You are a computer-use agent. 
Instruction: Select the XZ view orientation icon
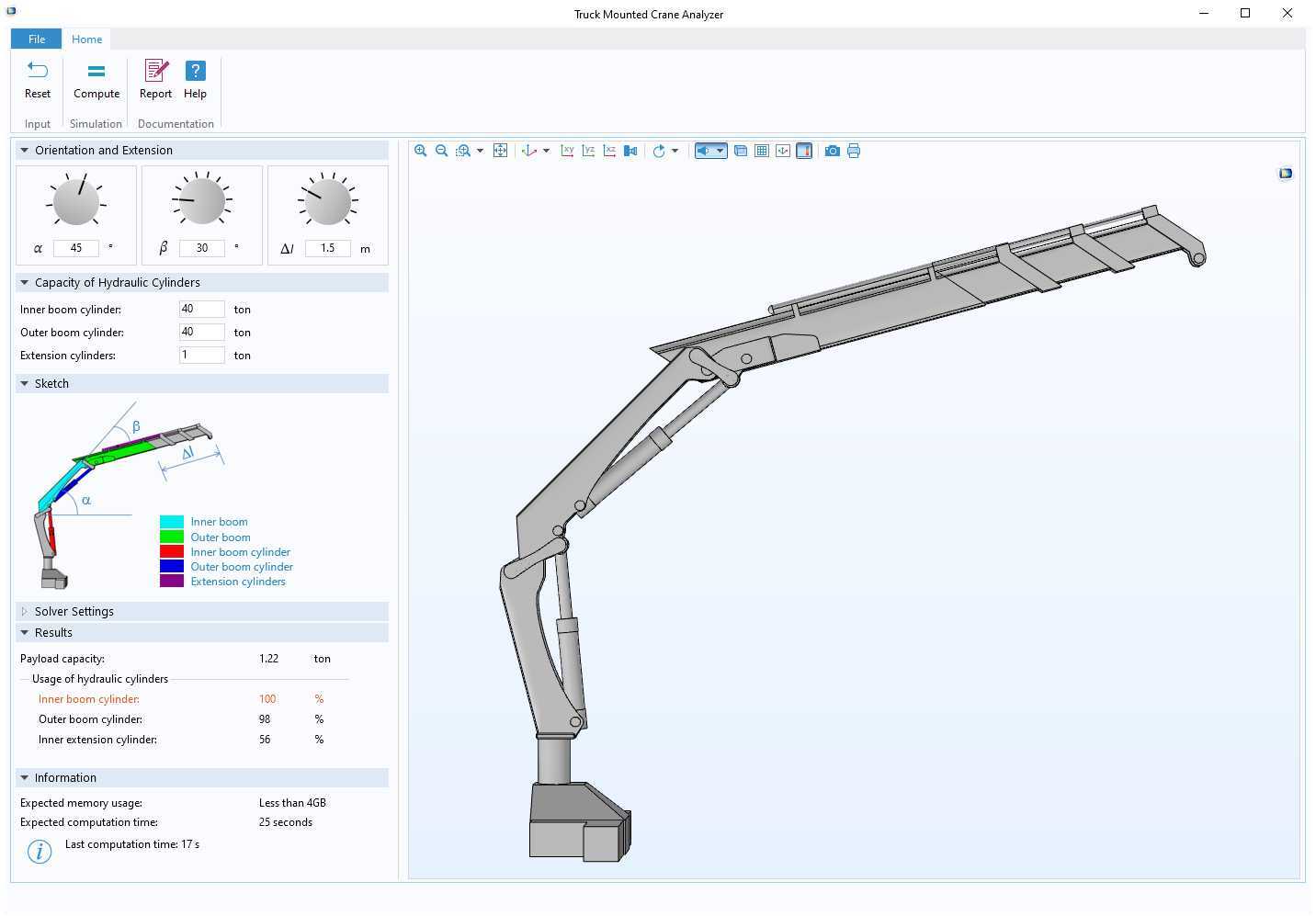[x=609, y=151]
